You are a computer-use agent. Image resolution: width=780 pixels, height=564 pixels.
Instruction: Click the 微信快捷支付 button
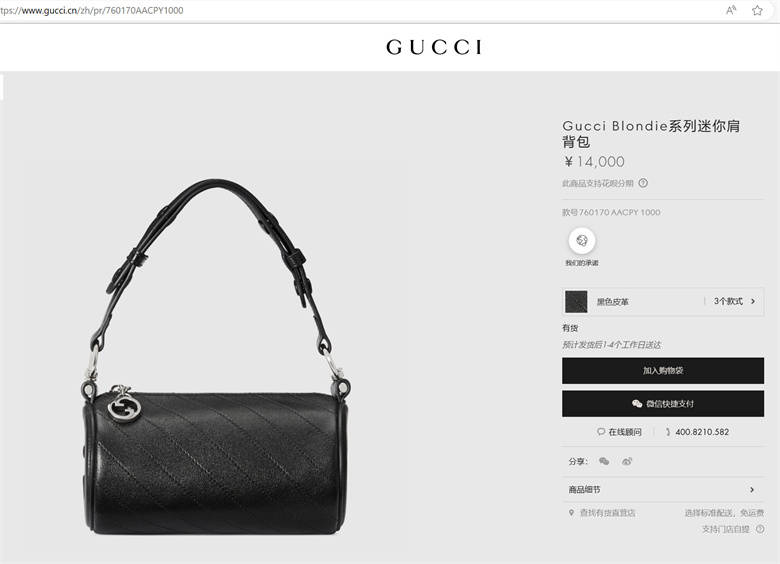click(x=663, y=403)
